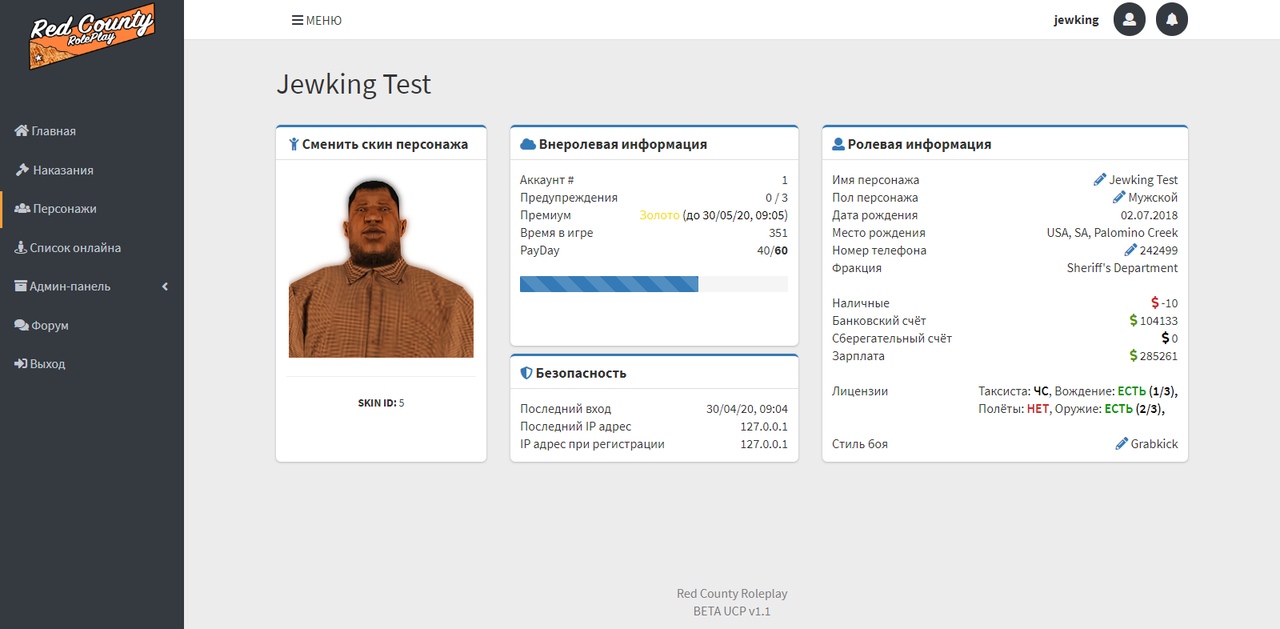
Task: Open the Форум link
Action: coord(92,326)
